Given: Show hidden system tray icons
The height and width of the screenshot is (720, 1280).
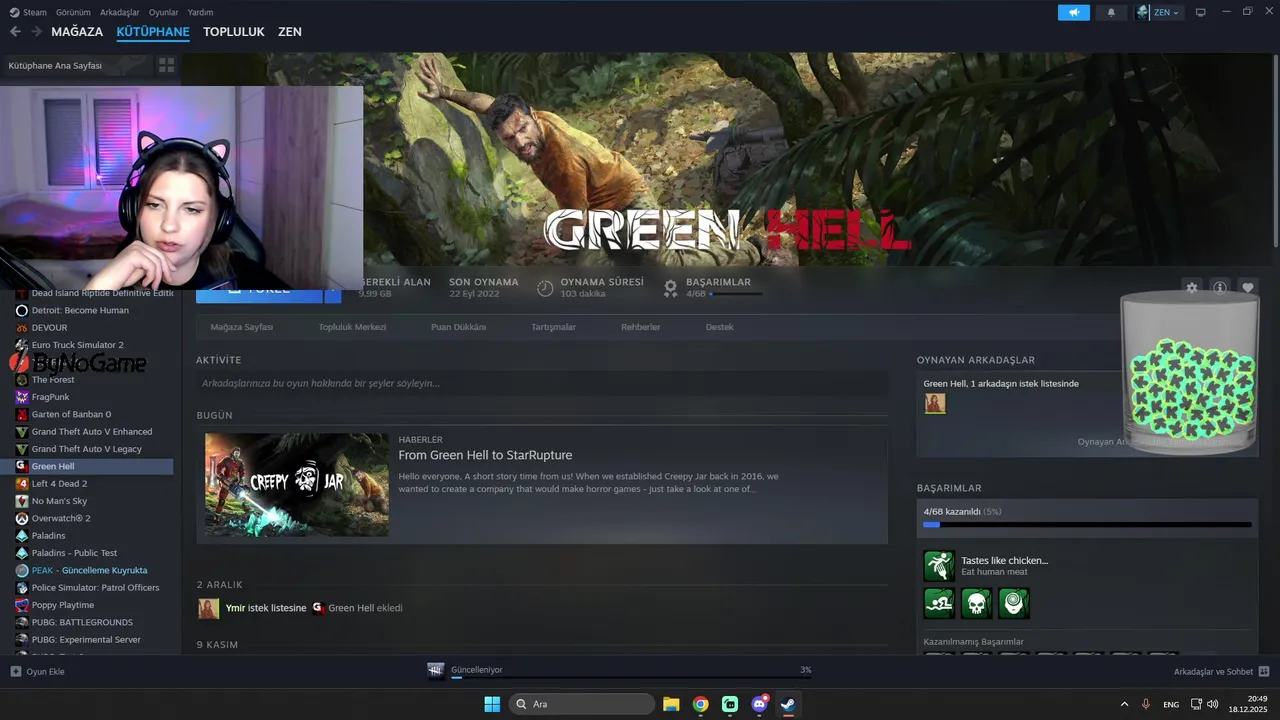Looking at the screenshot, I should tap(1124, 704).
